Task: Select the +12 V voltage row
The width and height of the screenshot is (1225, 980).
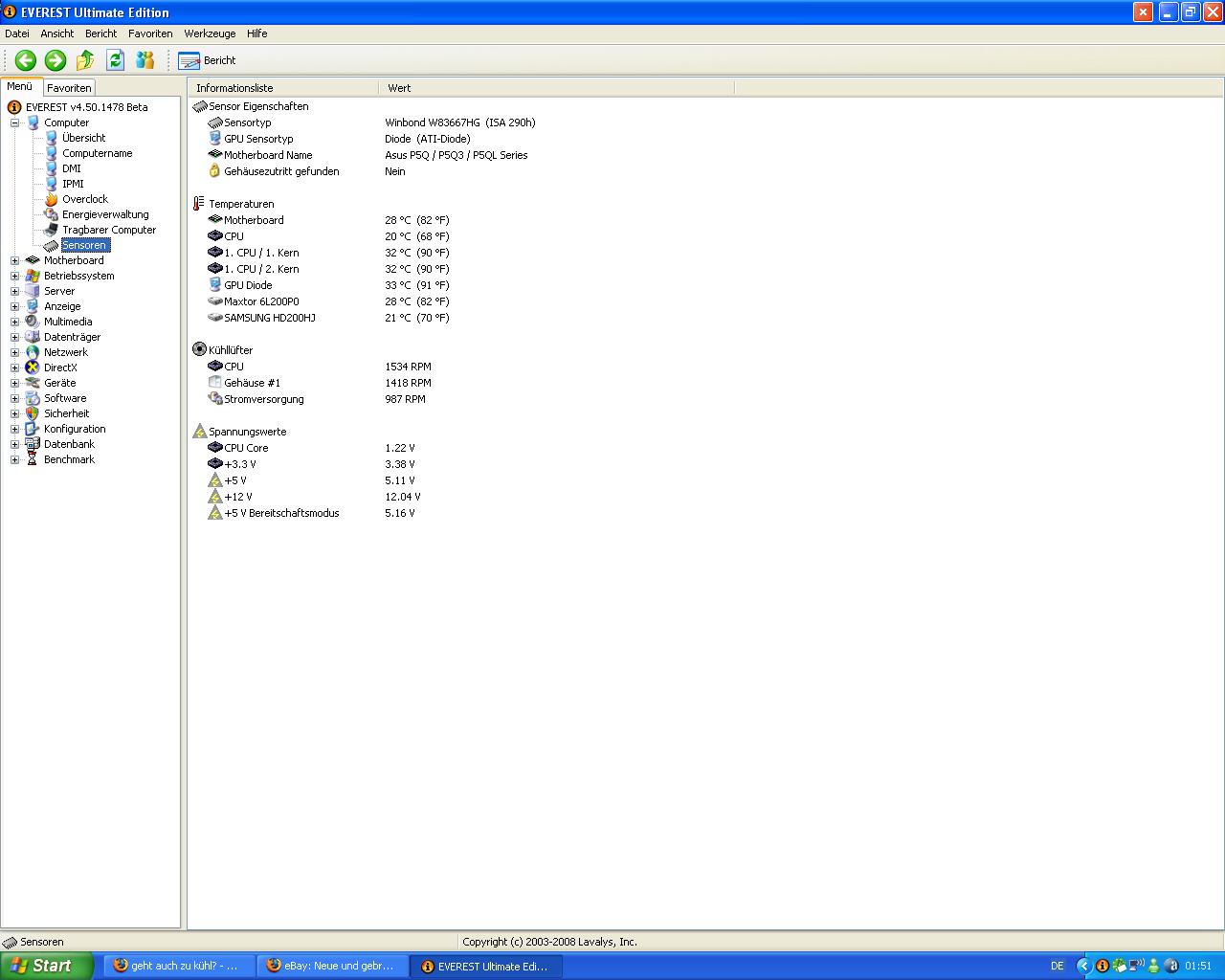Action: 314,497
